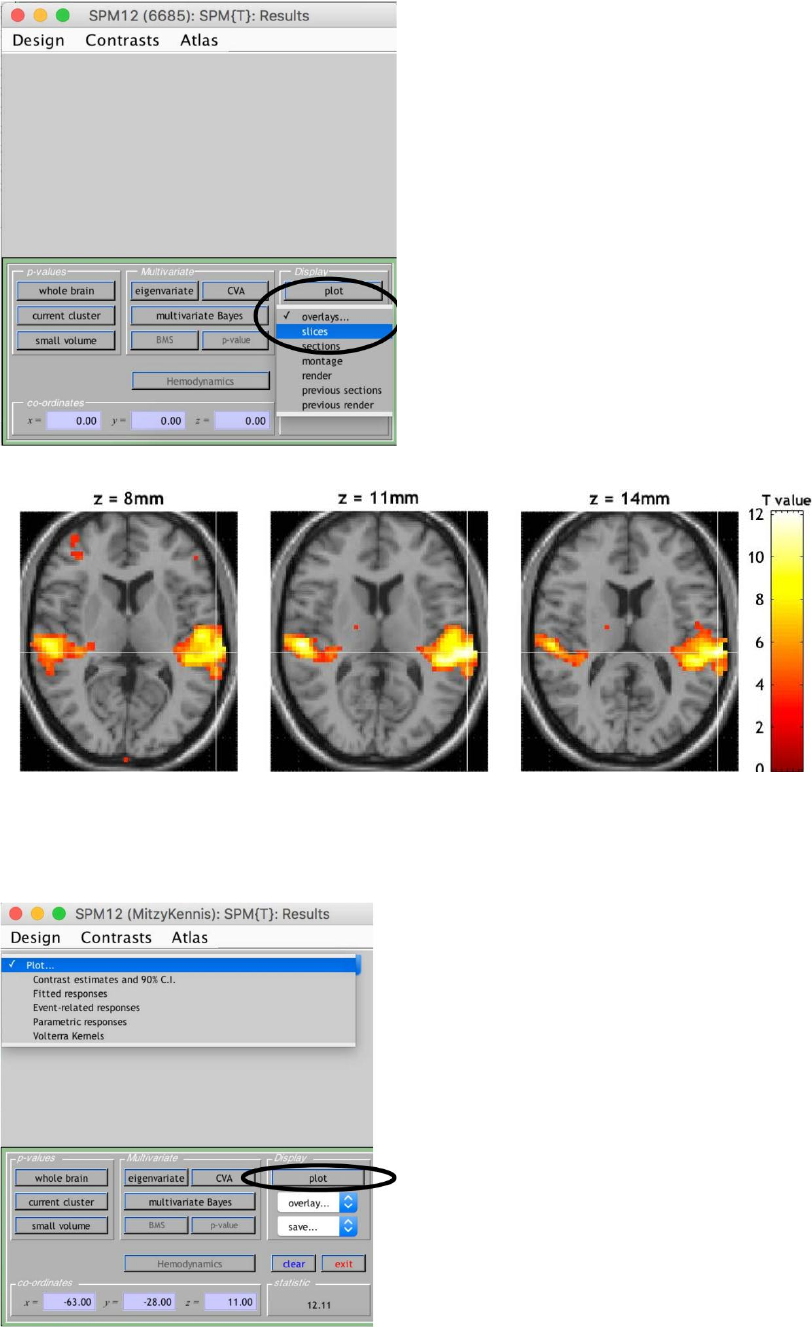This screenshot has height=1327, width=812.
Task: Click 'whole brain' in MitzyKennis results window
Action: (62, 1178)
